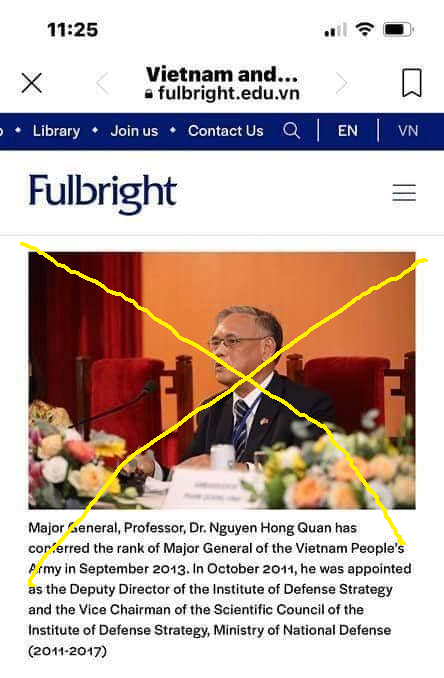444x678 pixels.
Task: Click the Fulbright logo to go home
Action: point(102,193)
